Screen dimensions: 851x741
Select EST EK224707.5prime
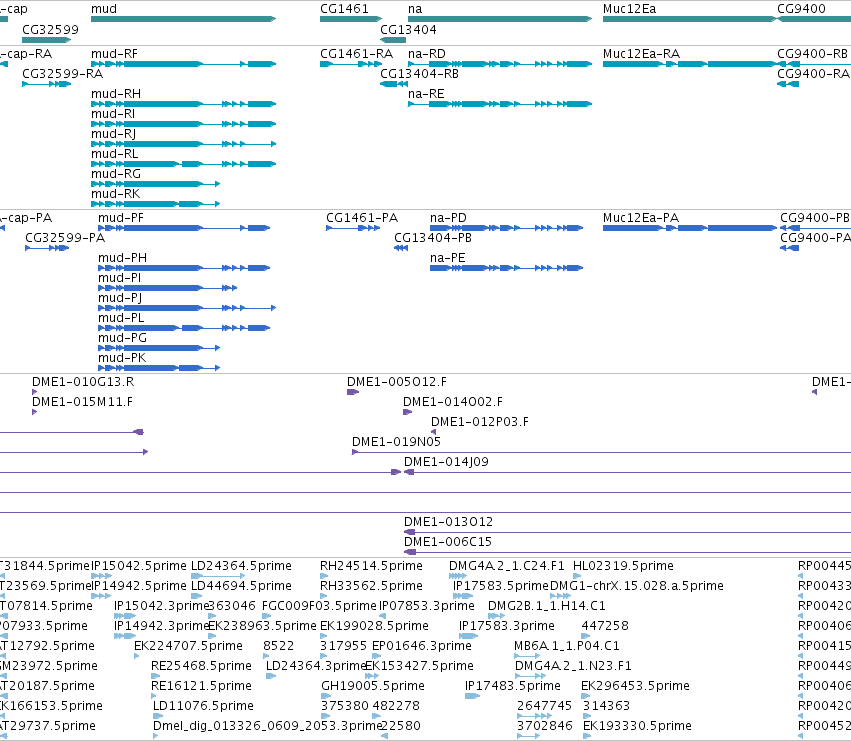click(137, 656)
